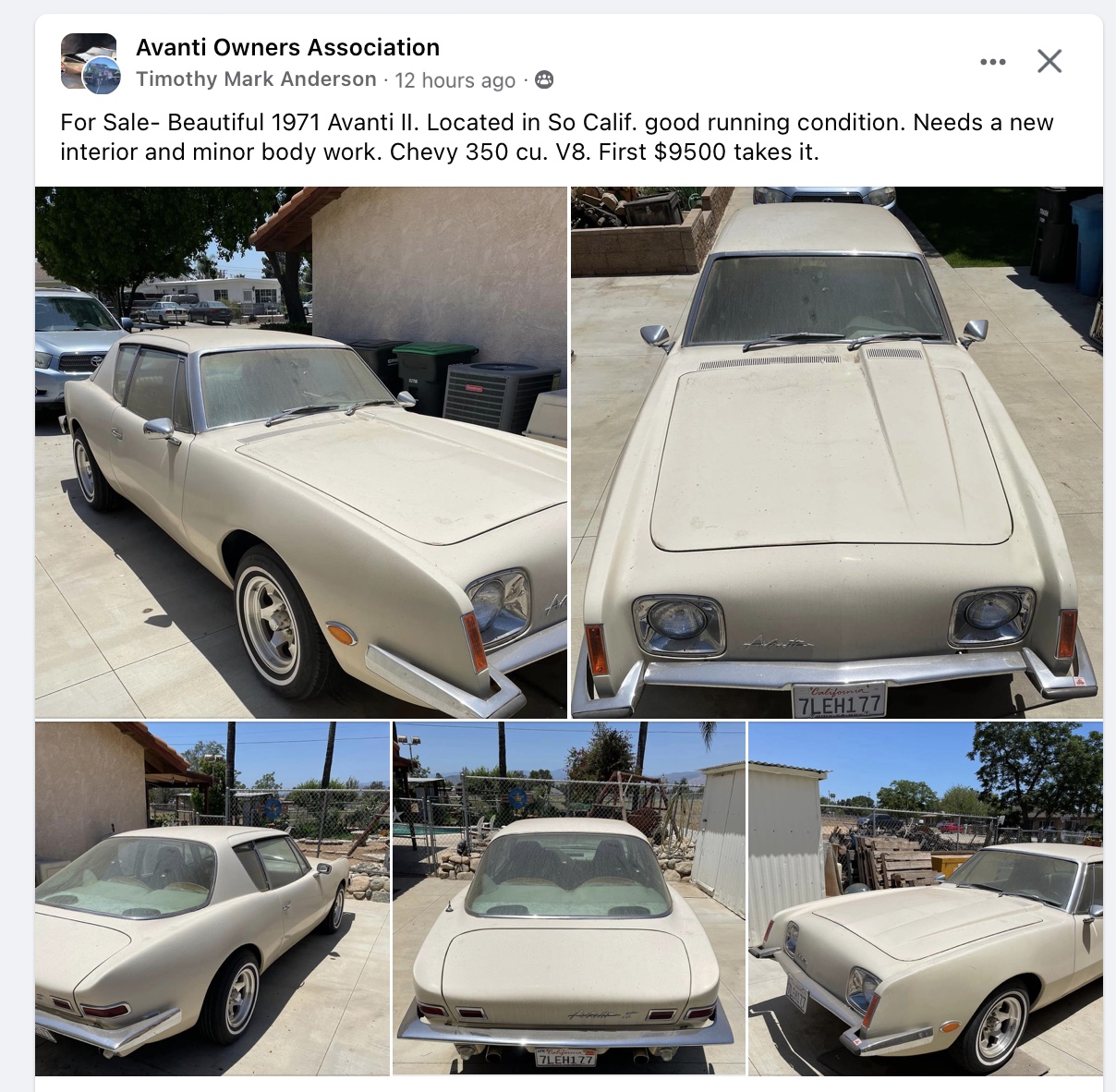Open rear quarter view photo by the house

212,899
